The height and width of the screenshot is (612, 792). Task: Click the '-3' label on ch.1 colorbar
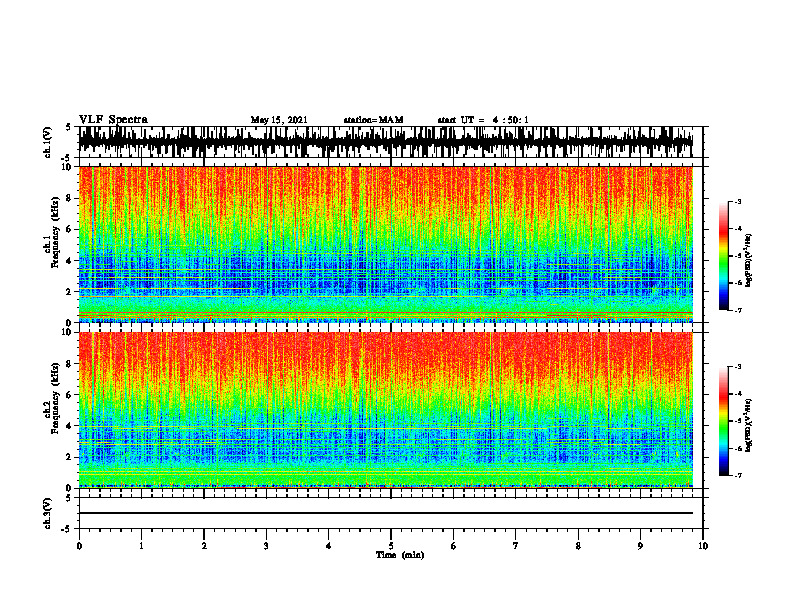(x=737, y=202)
